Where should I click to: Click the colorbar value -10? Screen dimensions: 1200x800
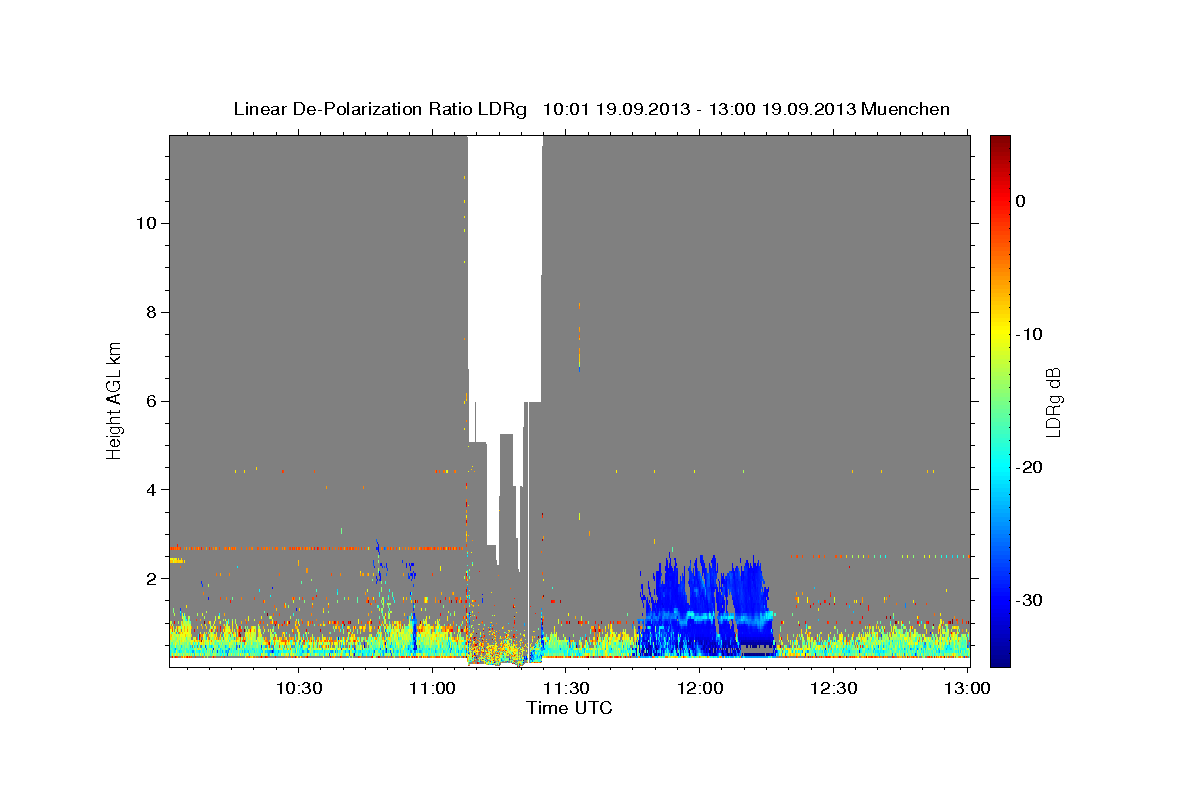click(x=1030, y=334)
